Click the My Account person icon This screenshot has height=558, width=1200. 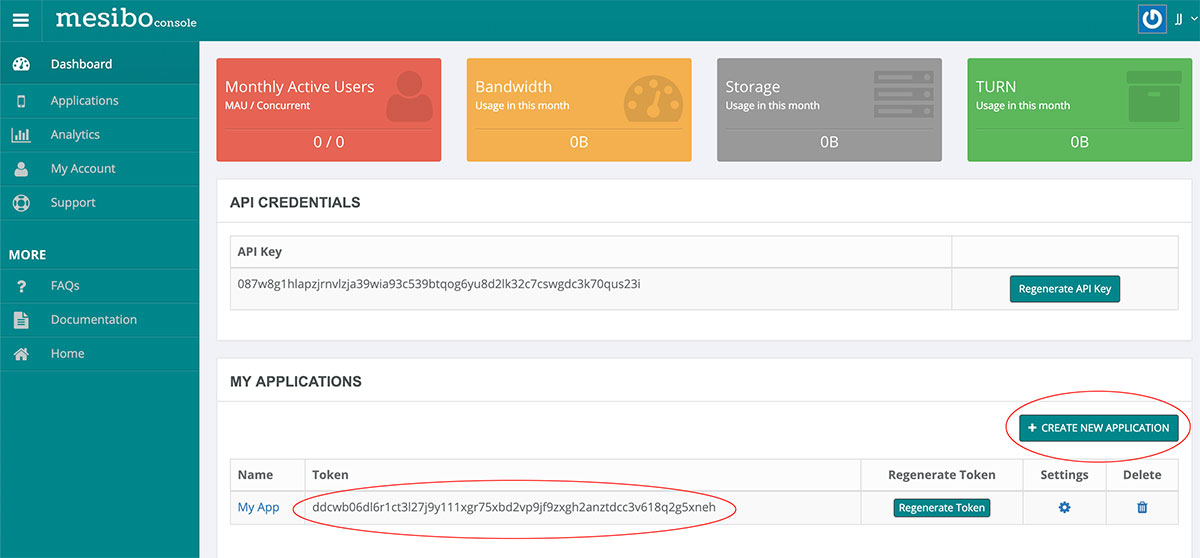[x=21, y=169]
